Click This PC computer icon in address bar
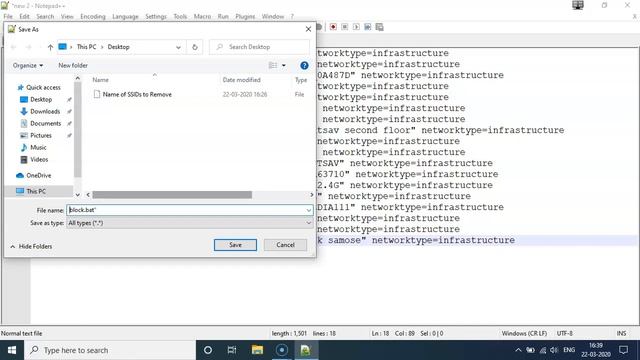This screenshot has height=360, width=640. pyautogui.click(x=62, y=47)
